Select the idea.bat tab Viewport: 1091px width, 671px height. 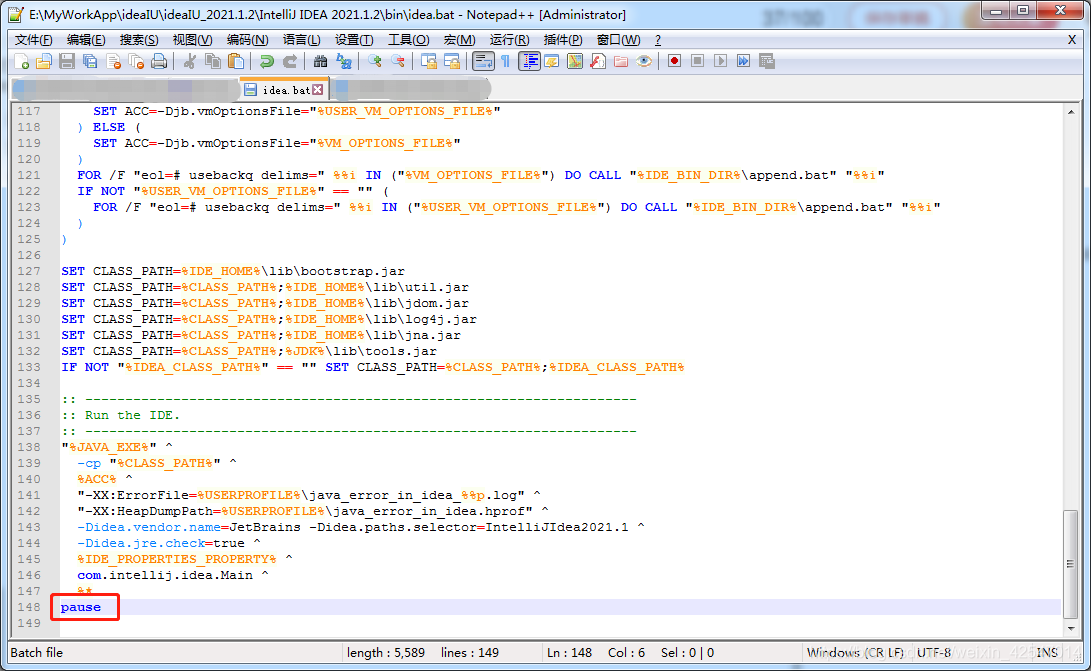[x=284, y=90]
